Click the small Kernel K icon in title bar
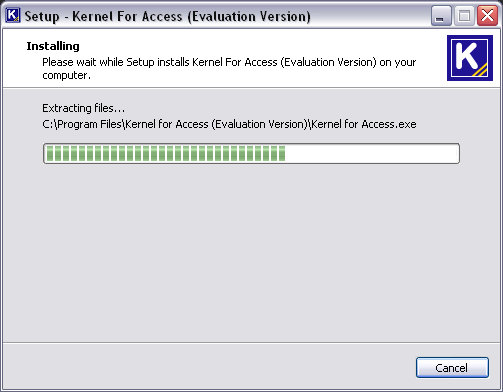503x392 pixels. click(x=13, y=15)
